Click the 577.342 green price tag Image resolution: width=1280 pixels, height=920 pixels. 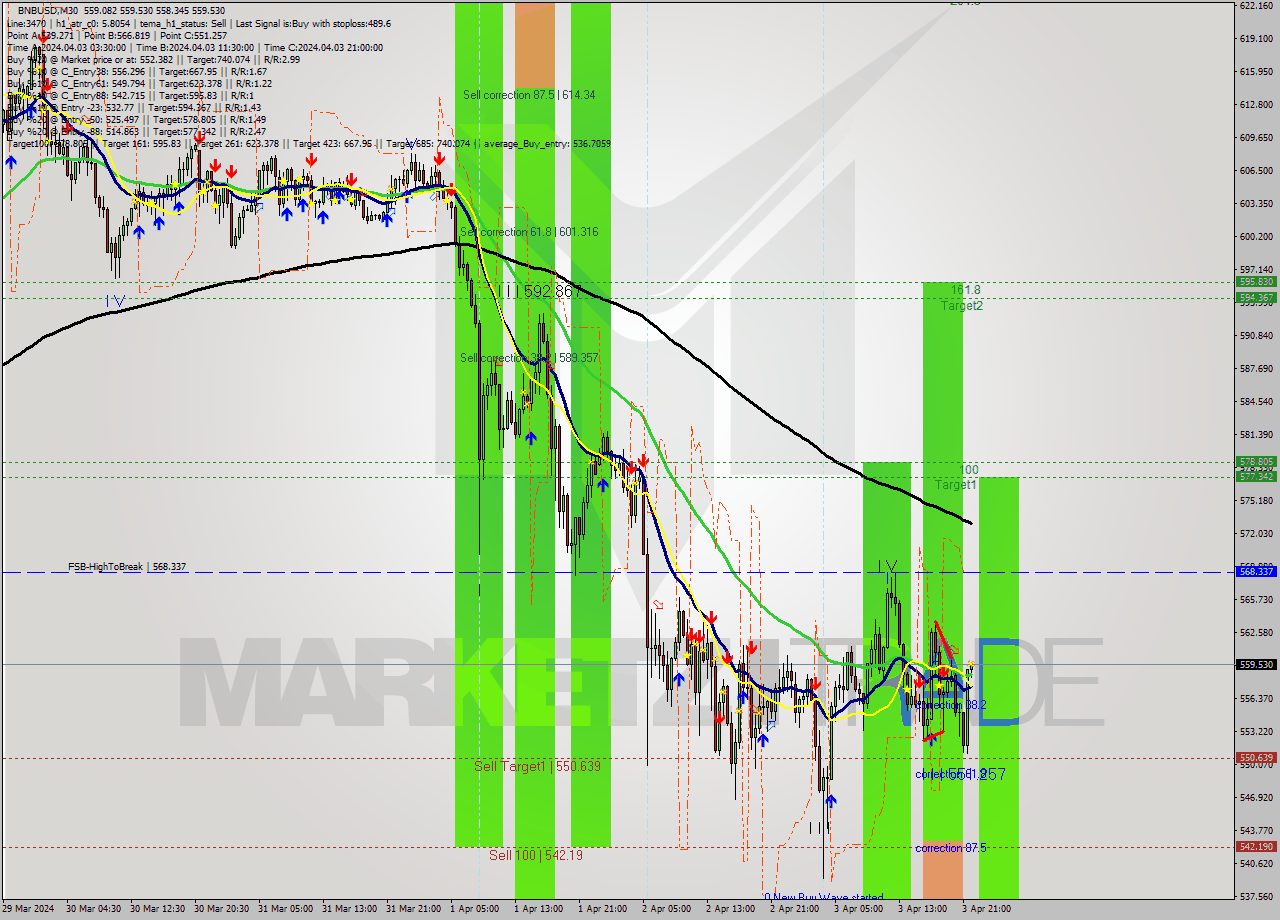[1256, 477]
